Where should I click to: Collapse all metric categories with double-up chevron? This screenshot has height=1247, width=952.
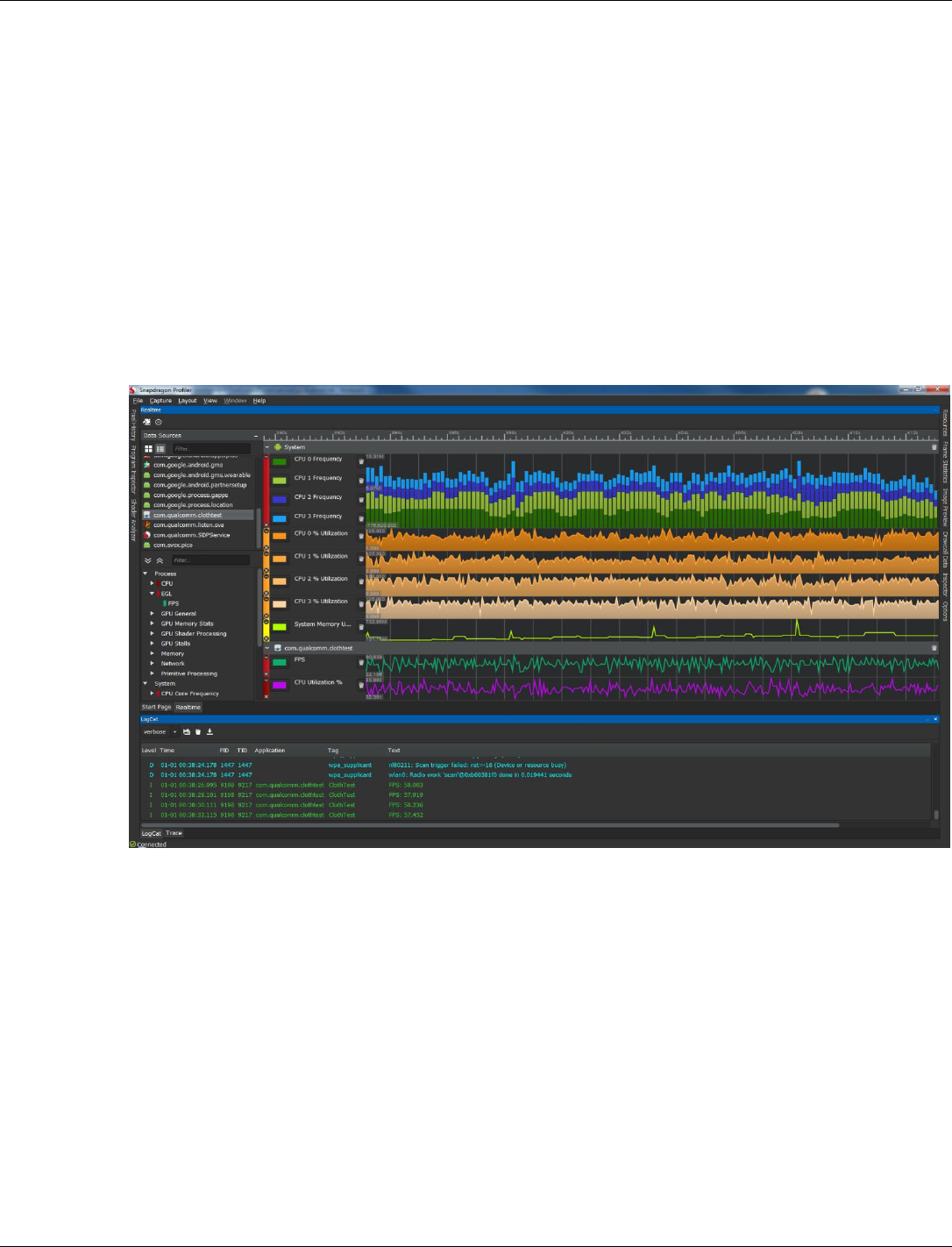coord(160,560)
